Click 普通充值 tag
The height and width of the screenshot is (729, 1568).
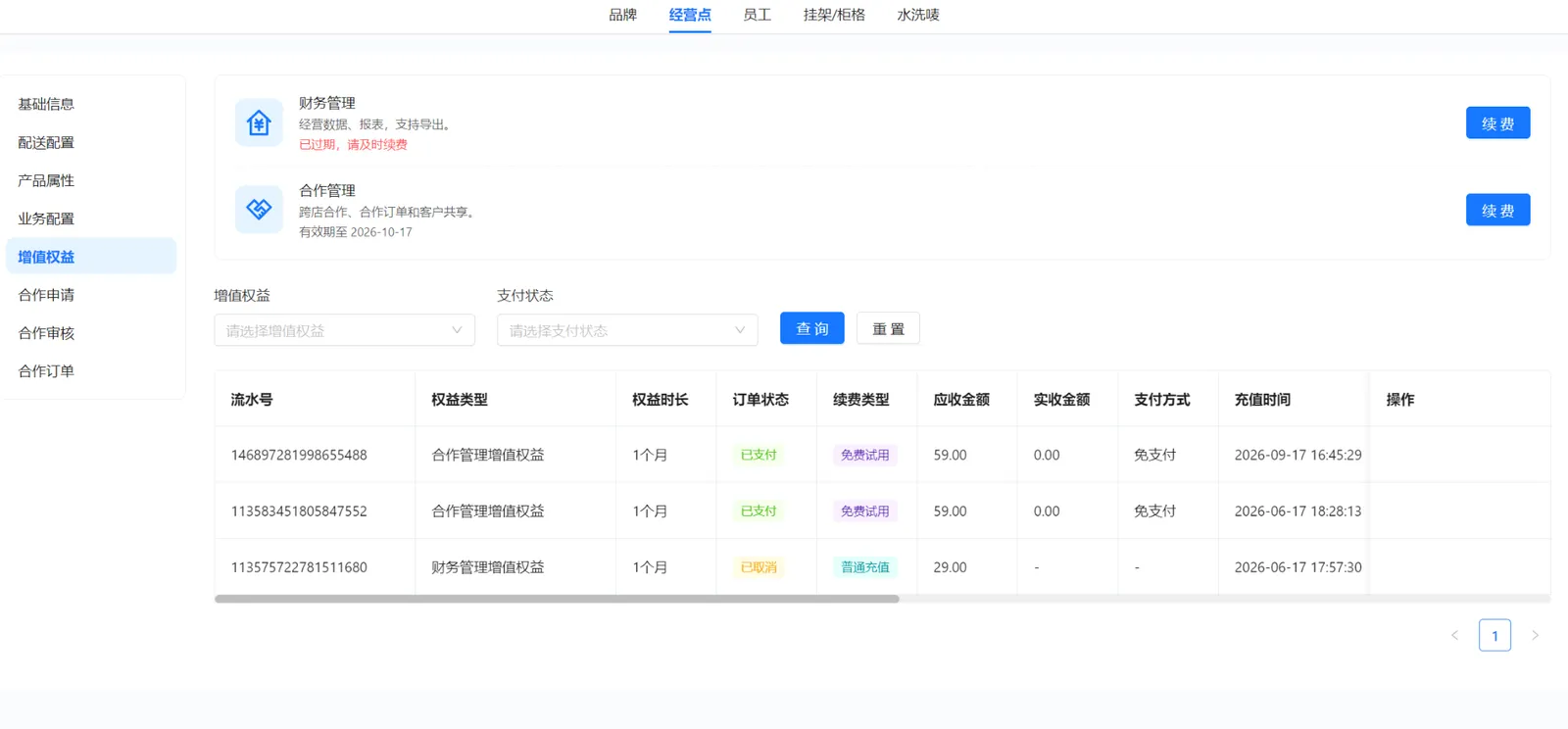[865, 567]
